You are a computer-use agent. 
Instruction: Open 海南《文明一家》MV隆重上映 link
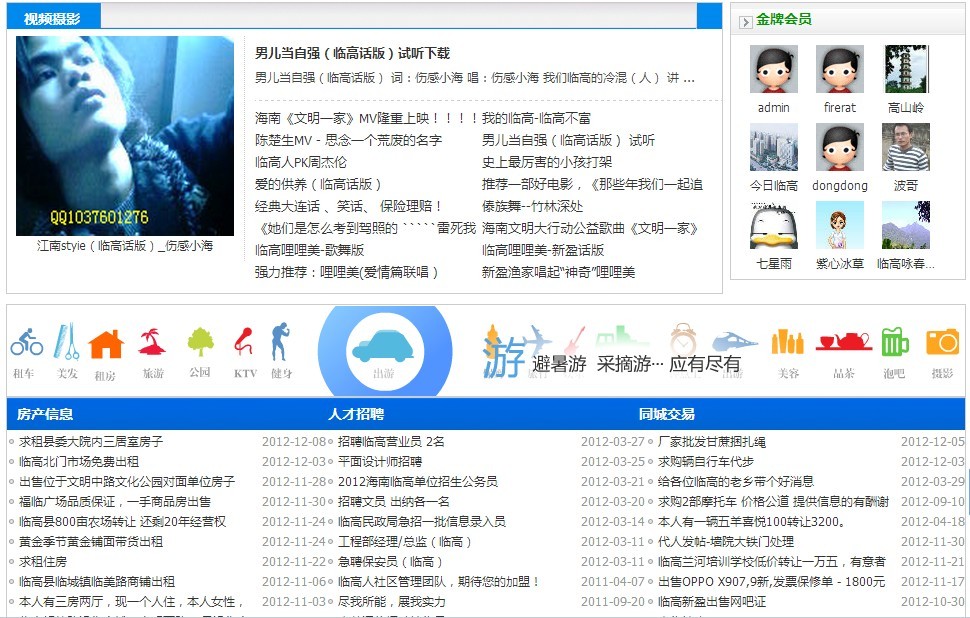[367, 118]
